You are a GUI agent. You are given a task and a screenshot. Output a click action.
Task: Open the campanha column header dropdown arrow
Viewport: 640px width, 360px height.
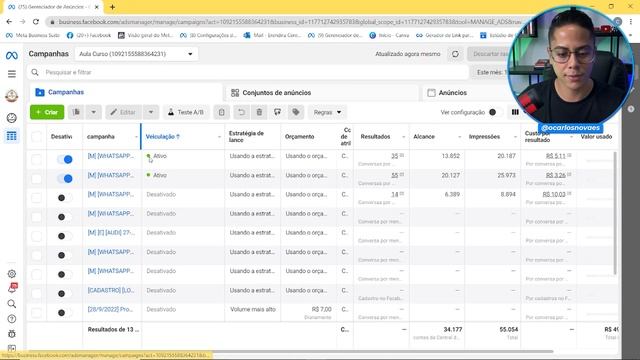click(136, 137)
